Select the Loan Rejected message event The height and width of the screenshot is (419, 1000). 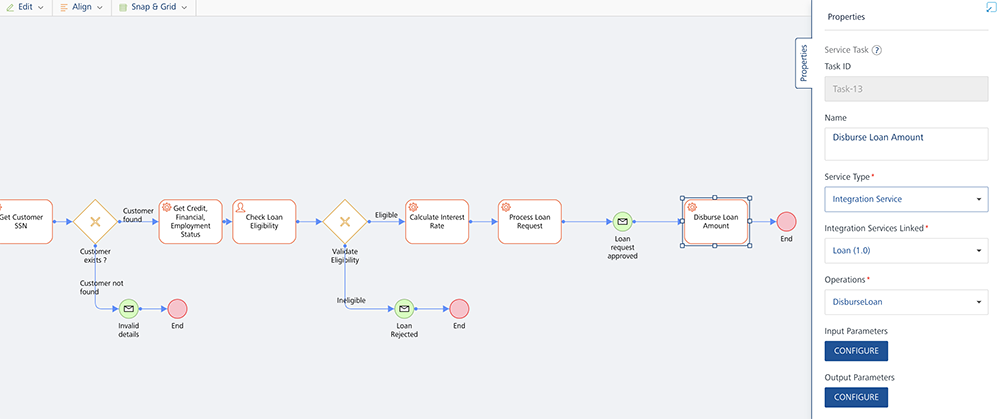[x=403, y=309]
